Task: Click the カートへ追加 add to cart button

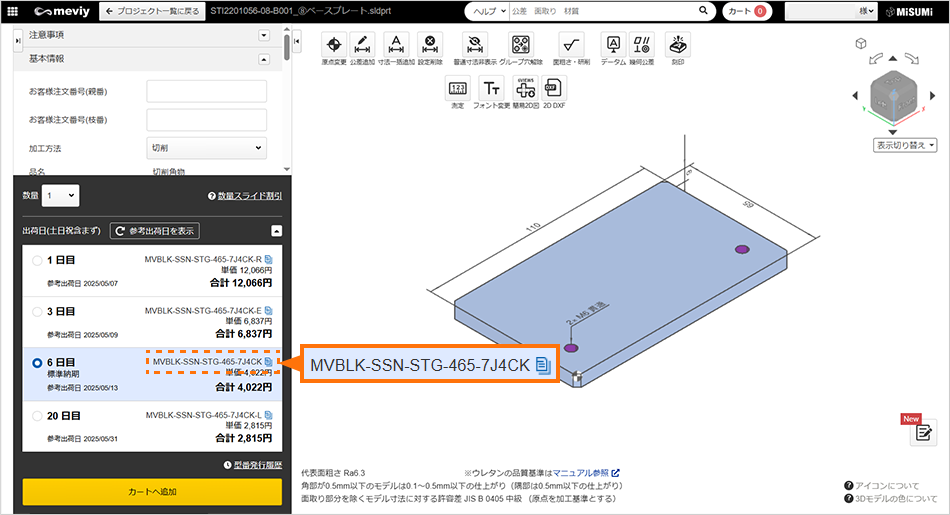Action: 153,492
